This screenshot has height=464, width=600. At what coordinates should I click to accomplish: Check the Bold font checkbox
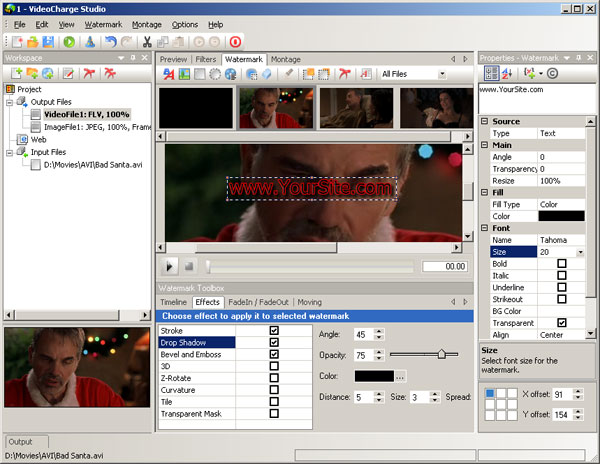562,264
